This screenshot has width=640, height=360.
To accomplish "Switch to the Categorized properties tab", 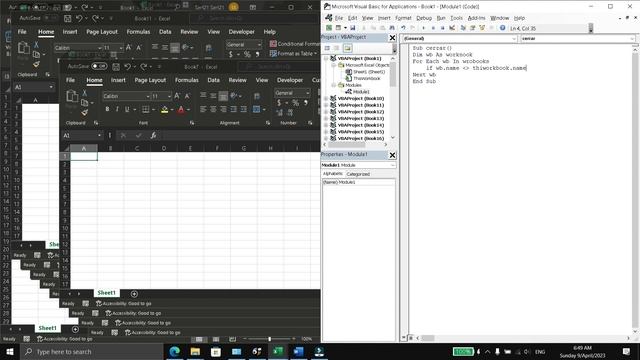I will coord(358,174).
